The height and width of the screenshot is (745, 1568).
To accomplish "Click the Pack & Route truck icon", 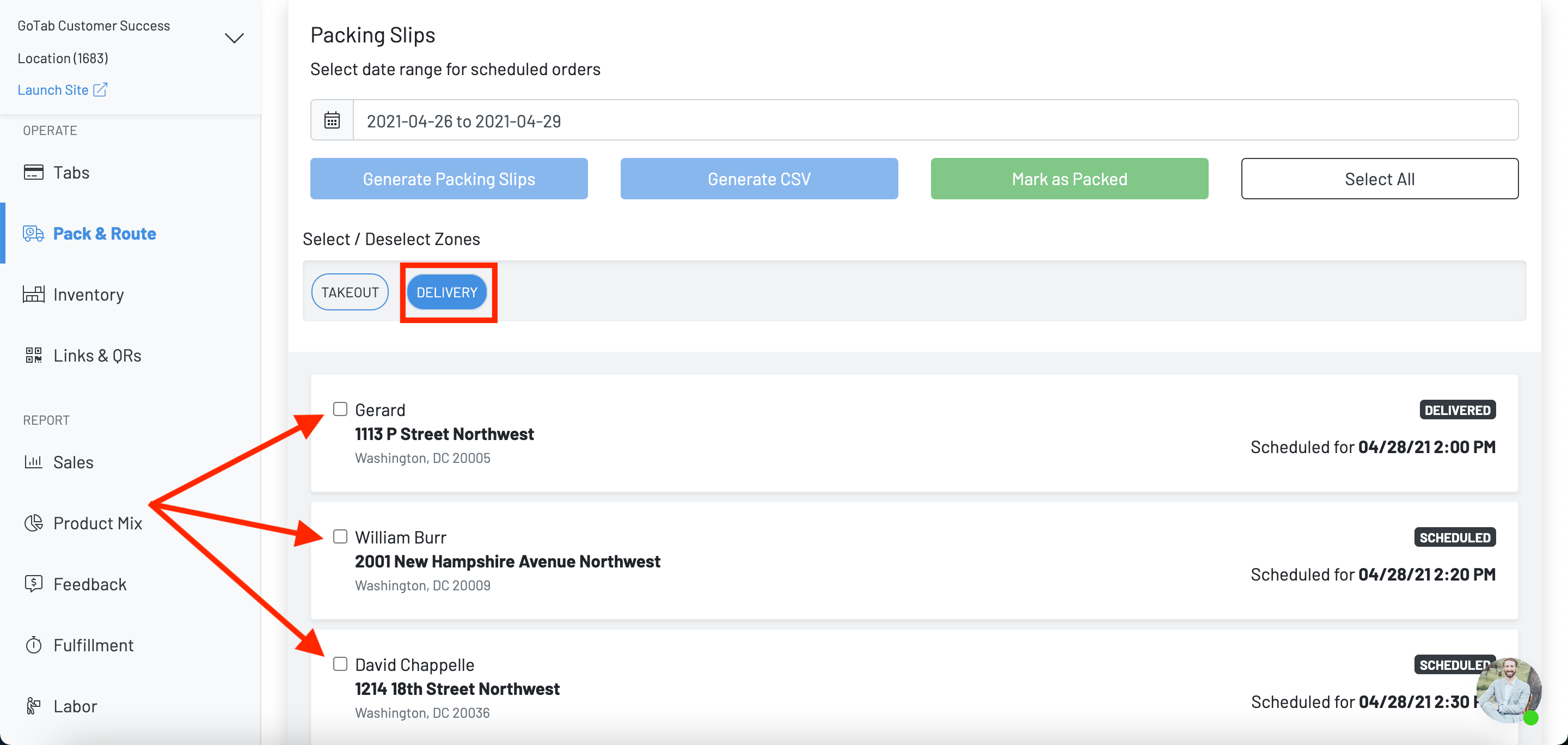I will pos(33,234).
